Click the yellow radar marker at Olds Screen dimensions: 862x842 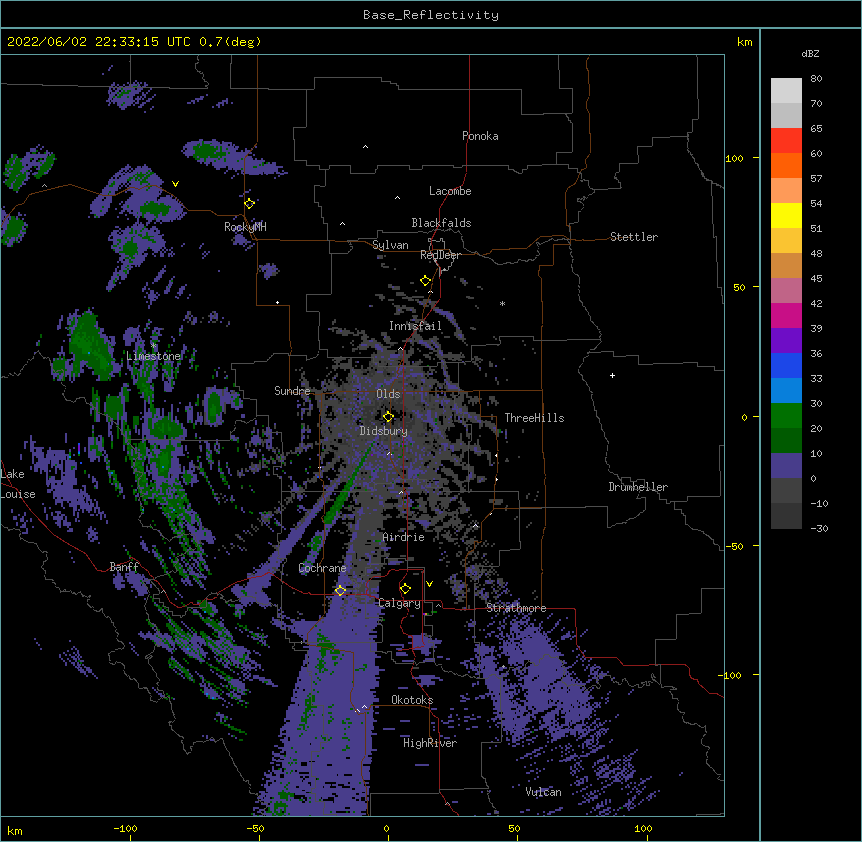[x=388, y=416]
